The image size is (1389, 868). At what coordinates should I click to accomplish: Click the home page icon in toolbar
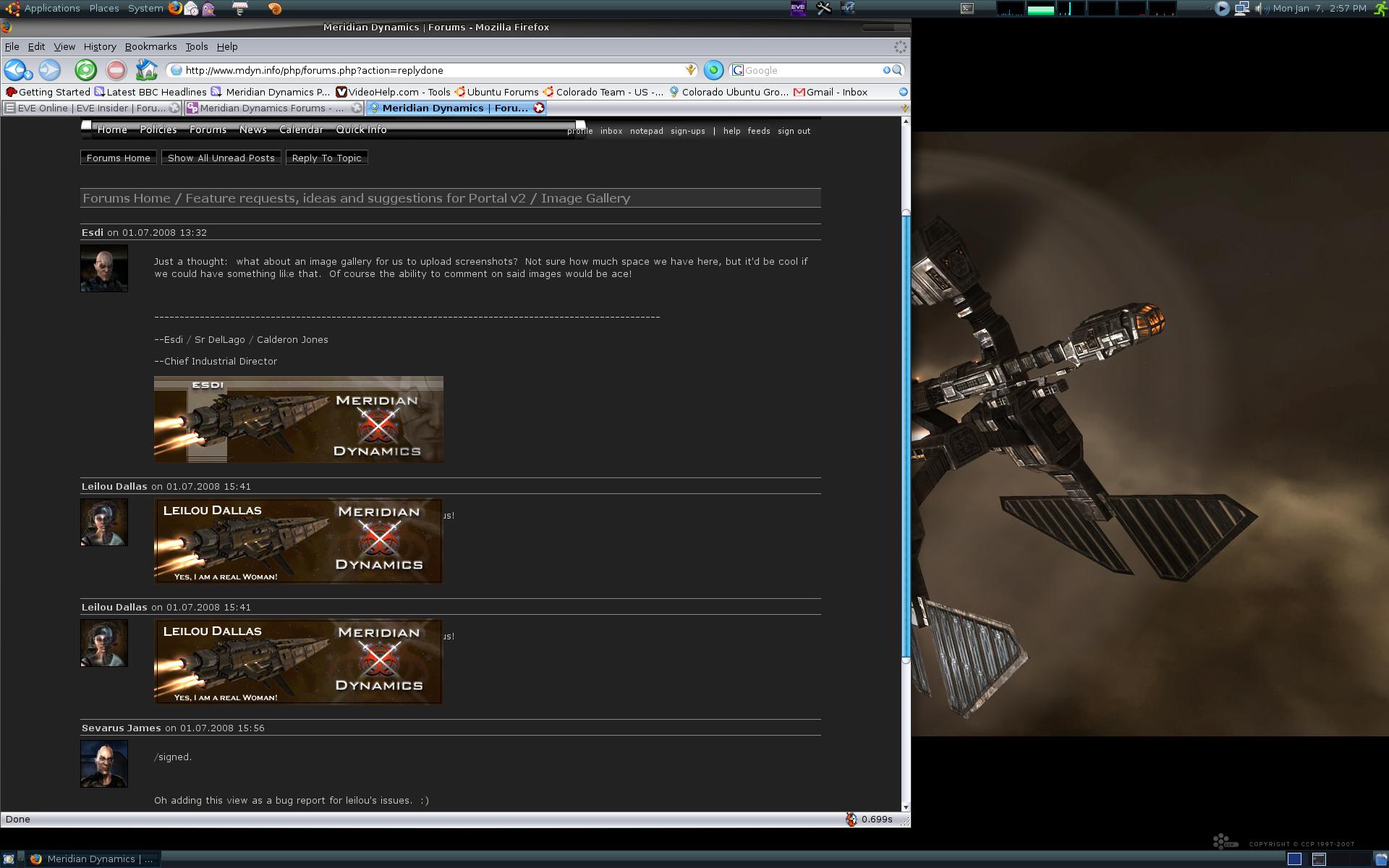(x=146, y=70)
